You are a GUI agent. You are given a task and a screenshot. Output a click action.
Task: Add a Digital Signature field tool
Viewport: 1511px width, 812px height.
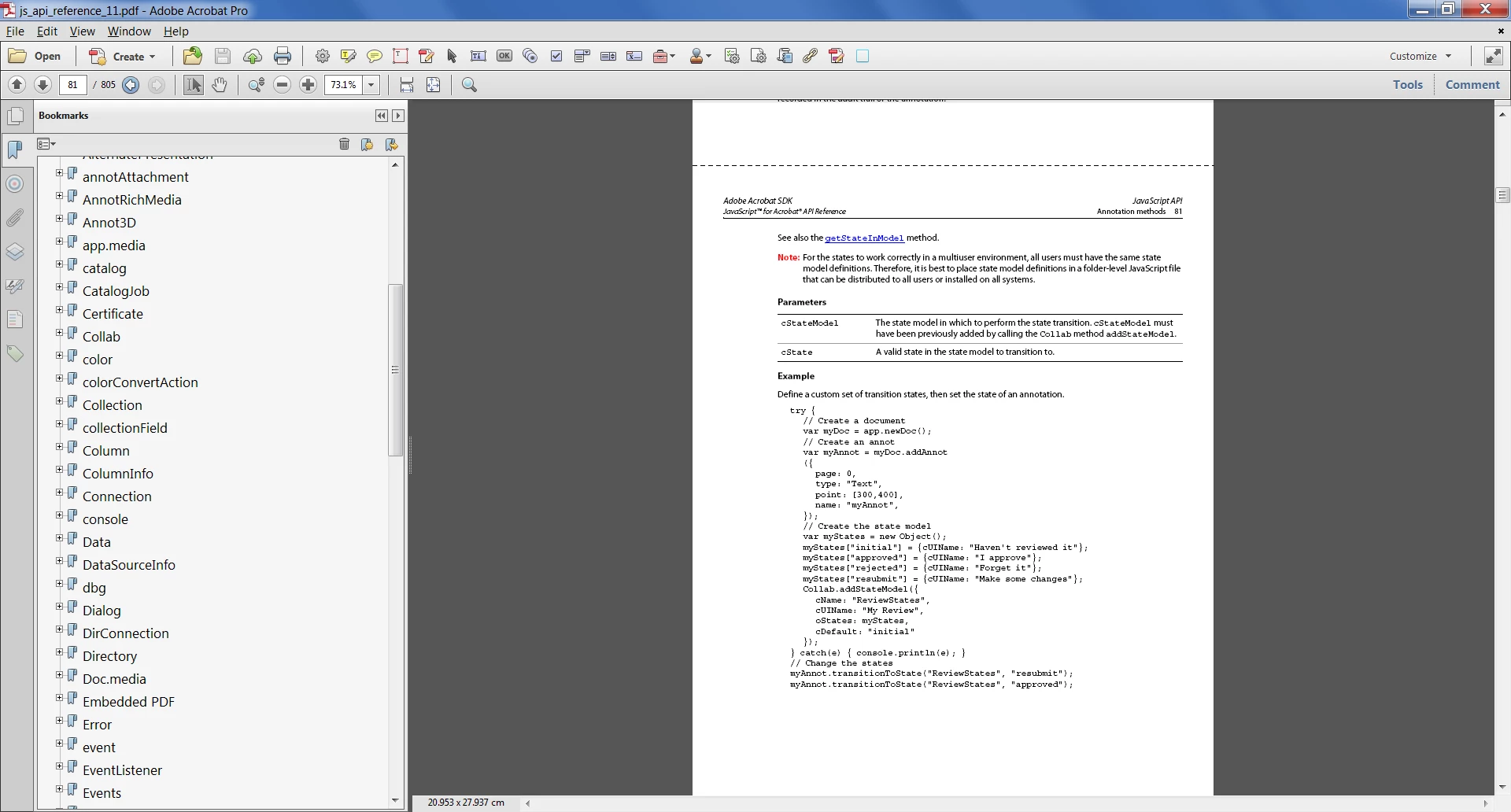click(634, 56)
